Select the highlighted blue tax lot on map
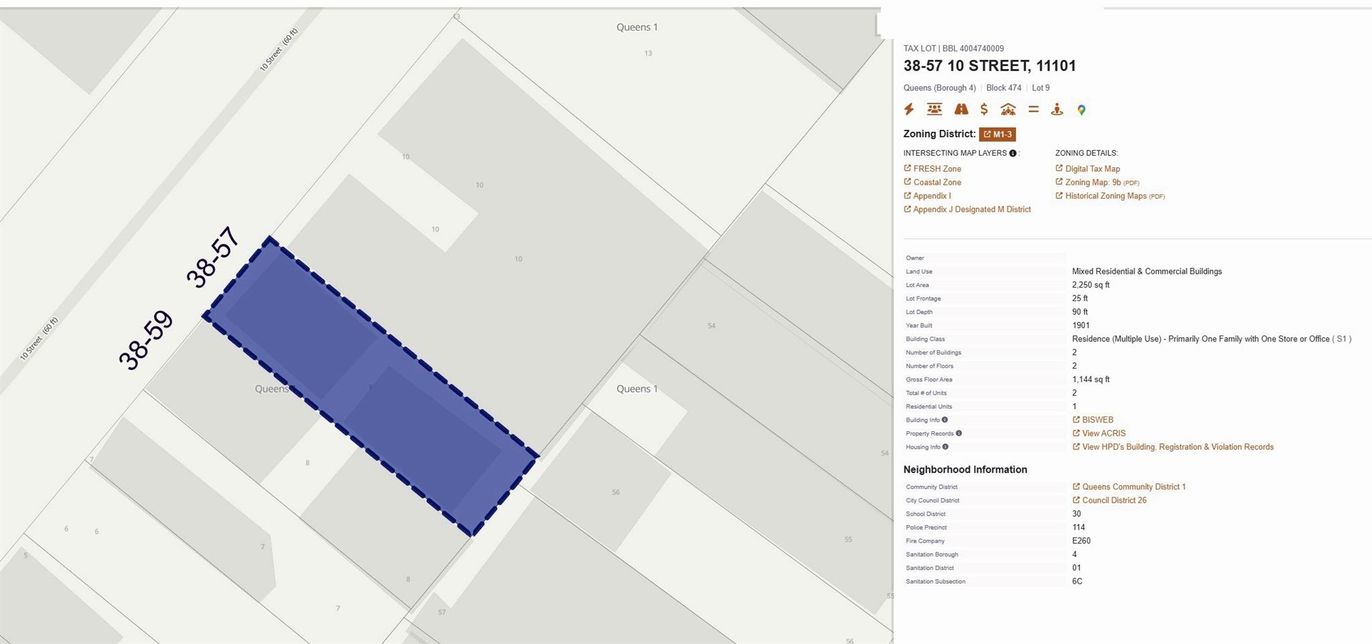 click(x=370, y=385)
